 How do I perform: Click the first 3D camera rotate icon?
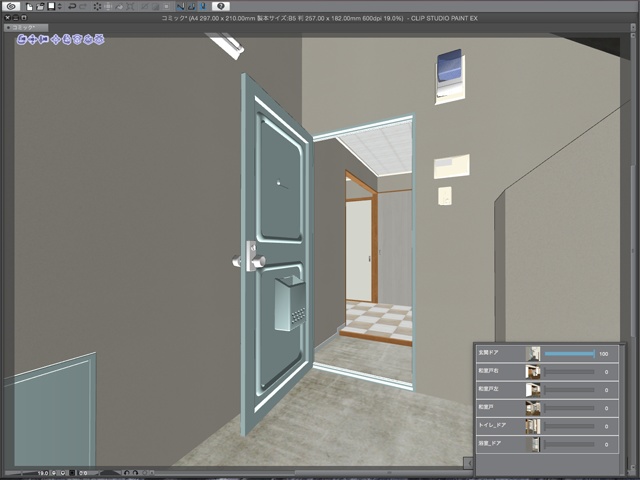click(x=22, y=40)
